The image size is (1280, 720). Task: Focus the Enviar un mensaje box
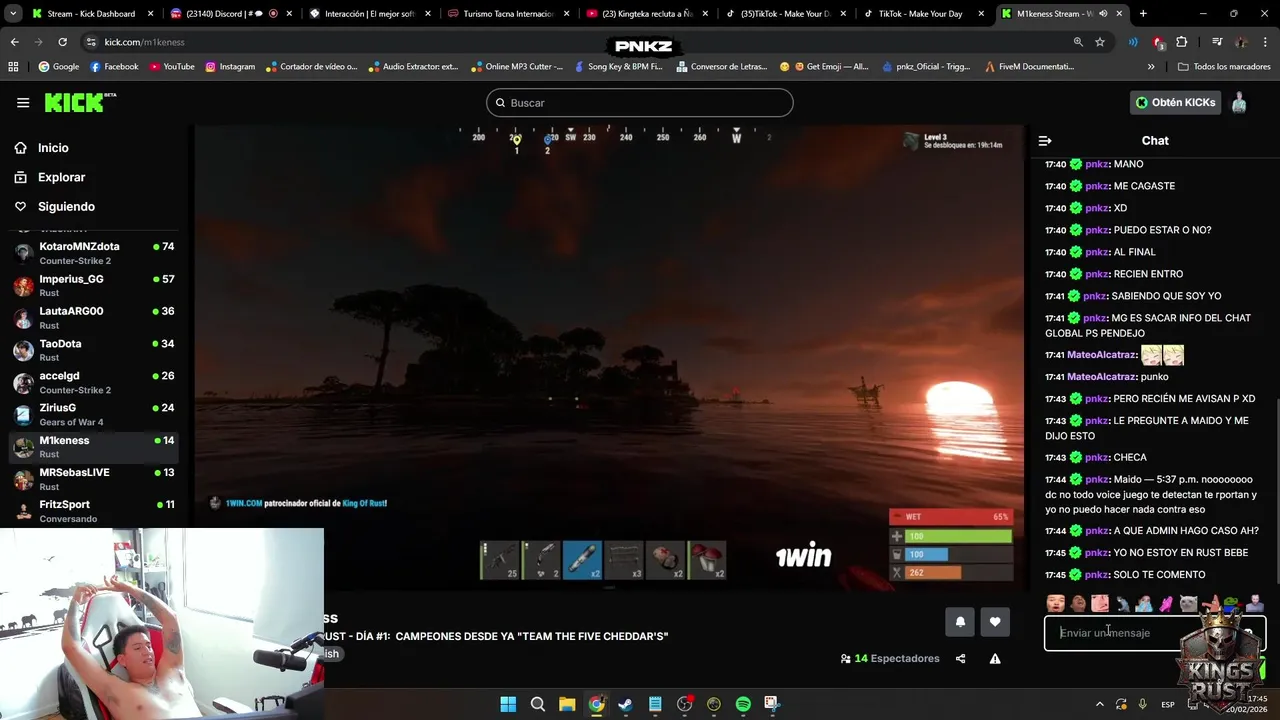(1155, 633)
